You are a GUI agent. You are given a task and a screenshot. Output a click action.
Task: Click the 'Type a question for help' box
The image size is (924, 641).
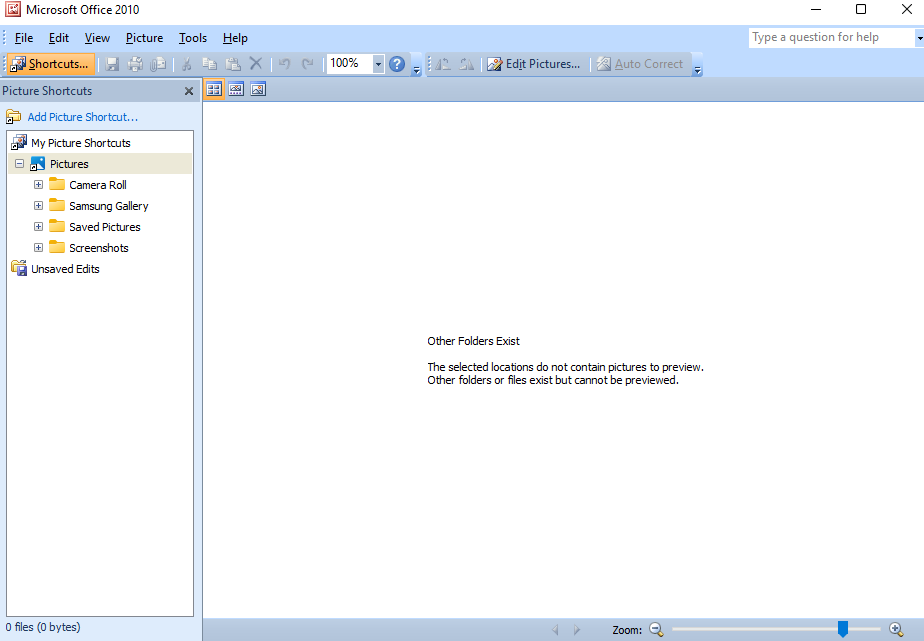tap(830, 37)
